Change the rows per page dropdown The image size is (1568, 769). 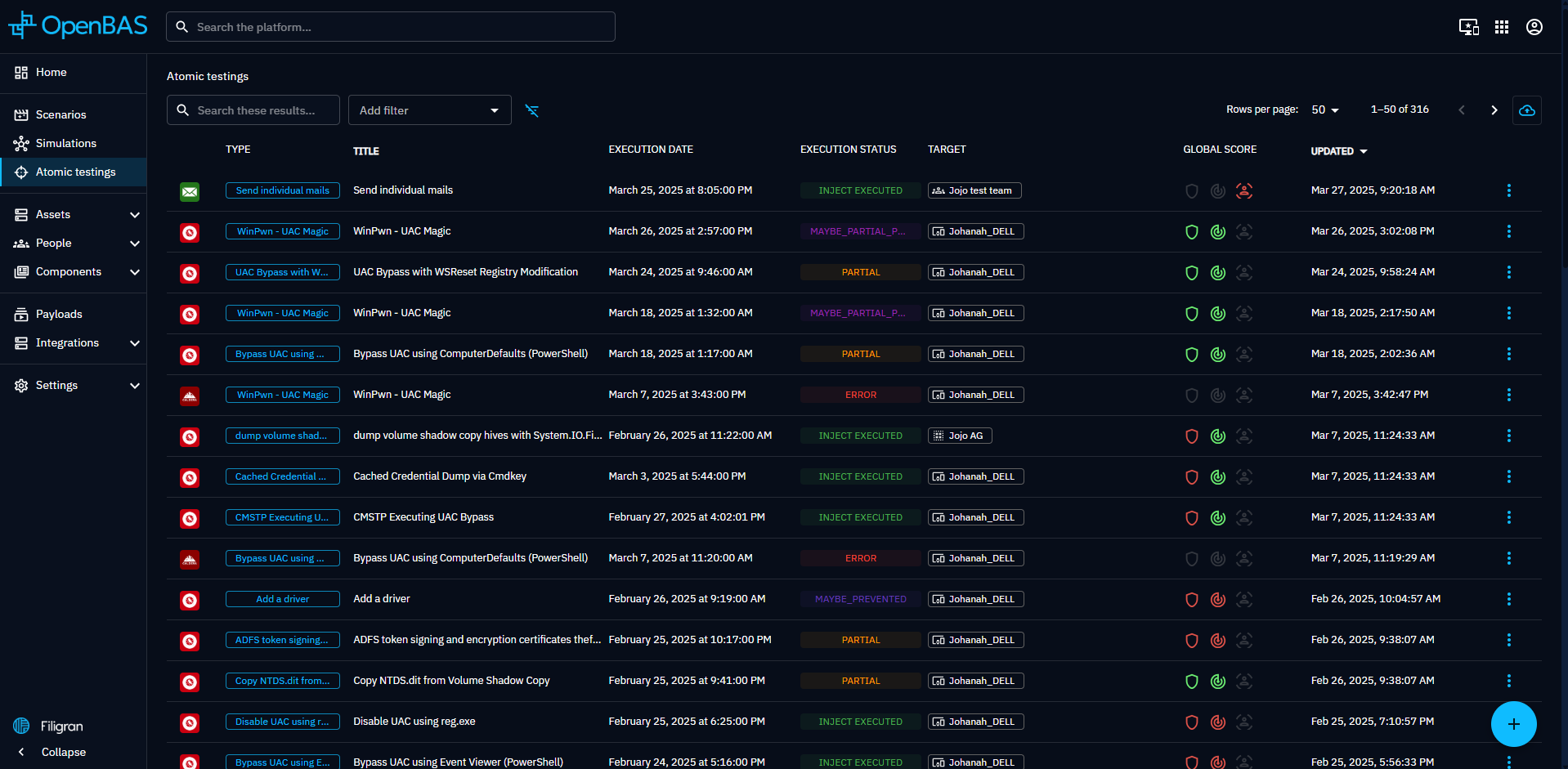click(1324, 110)
